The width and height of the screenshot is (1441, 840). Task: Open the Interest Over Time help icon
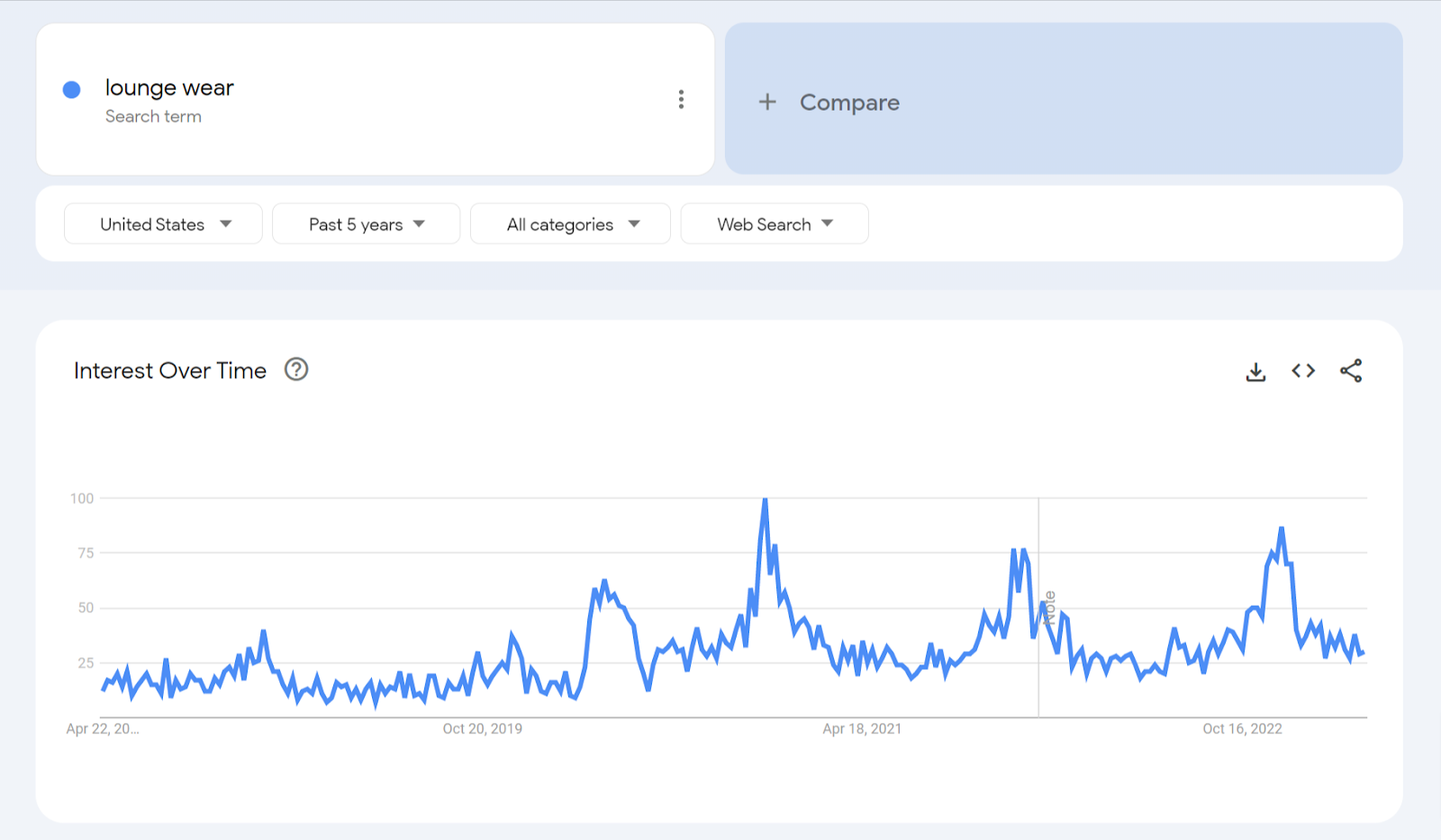coord(296,369)
